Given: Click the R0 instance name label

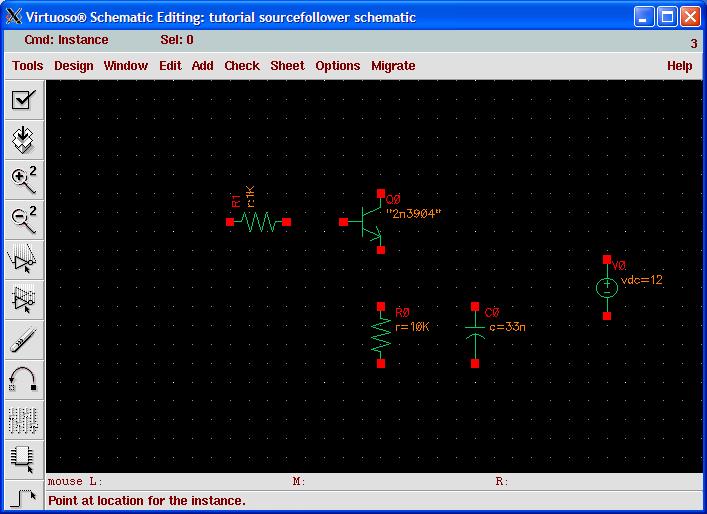Looking at the screenshot, I should (402, 313).
